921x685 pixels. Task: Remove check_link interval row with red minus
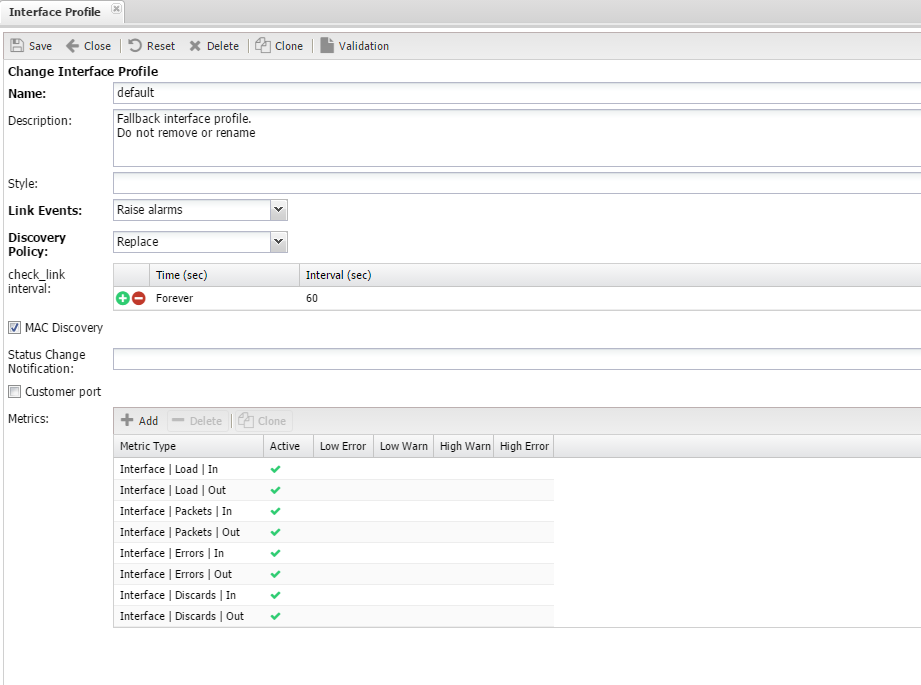[139, 298]
